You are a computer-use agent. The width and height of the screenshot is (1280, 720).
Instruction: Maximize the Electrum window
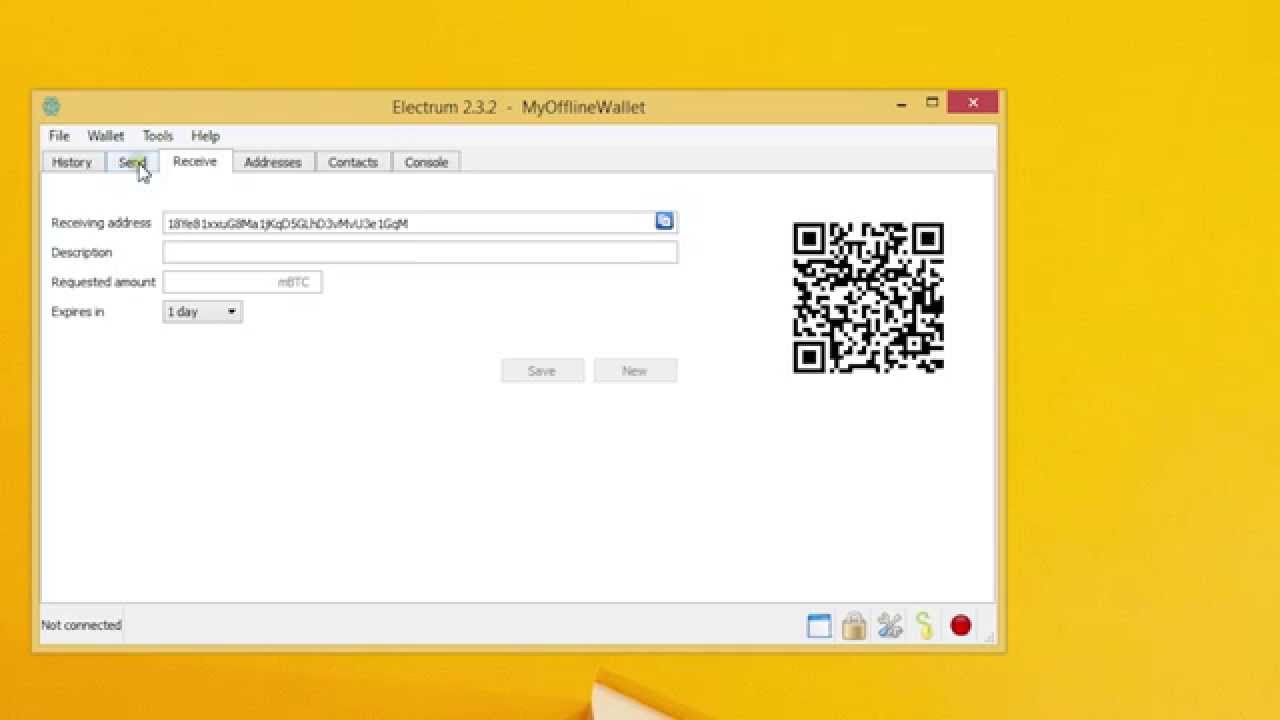(x=932, y=102)
